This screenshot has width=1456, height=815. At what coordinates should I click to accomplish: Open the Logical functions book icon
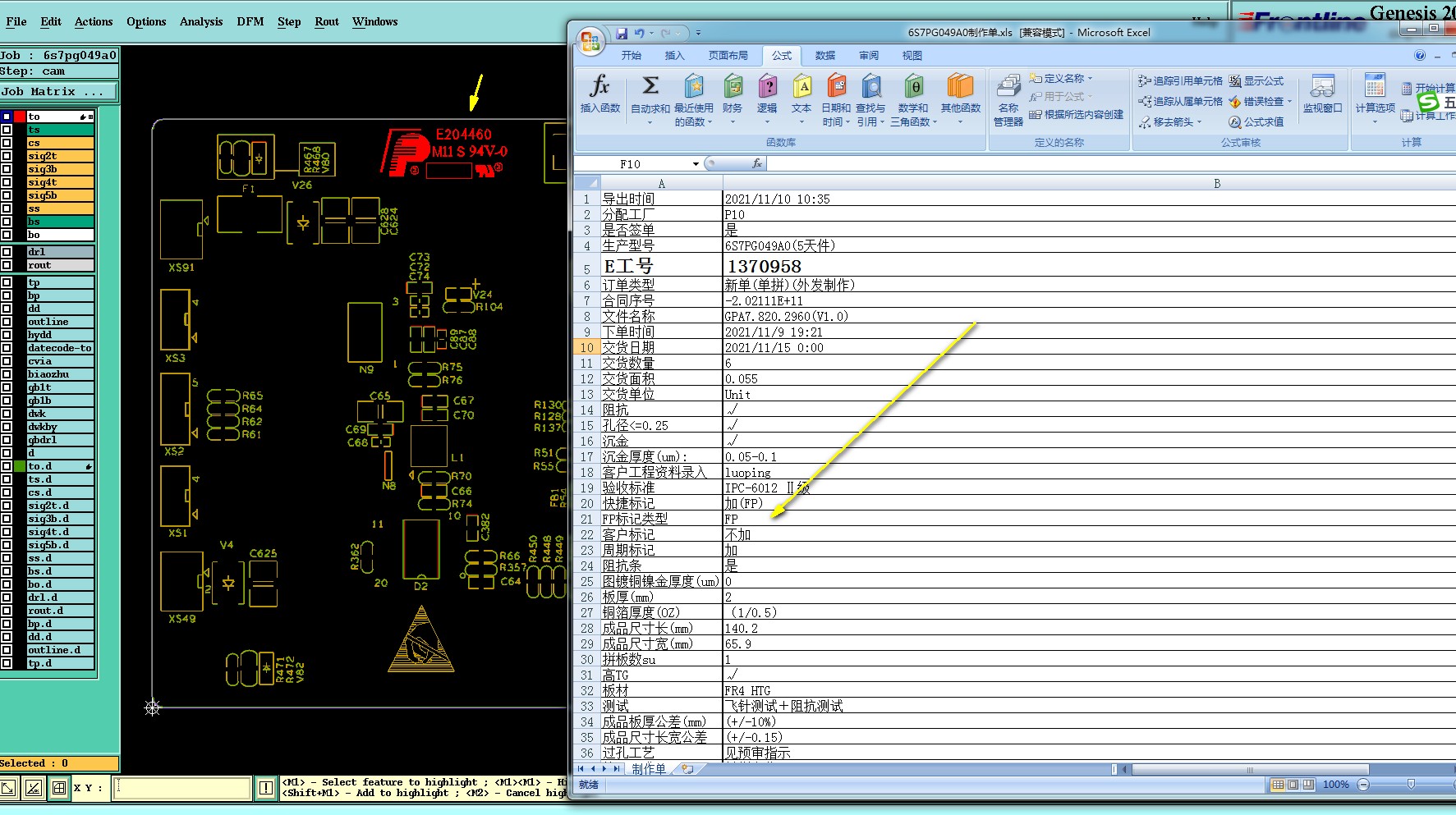click(767, 86)
